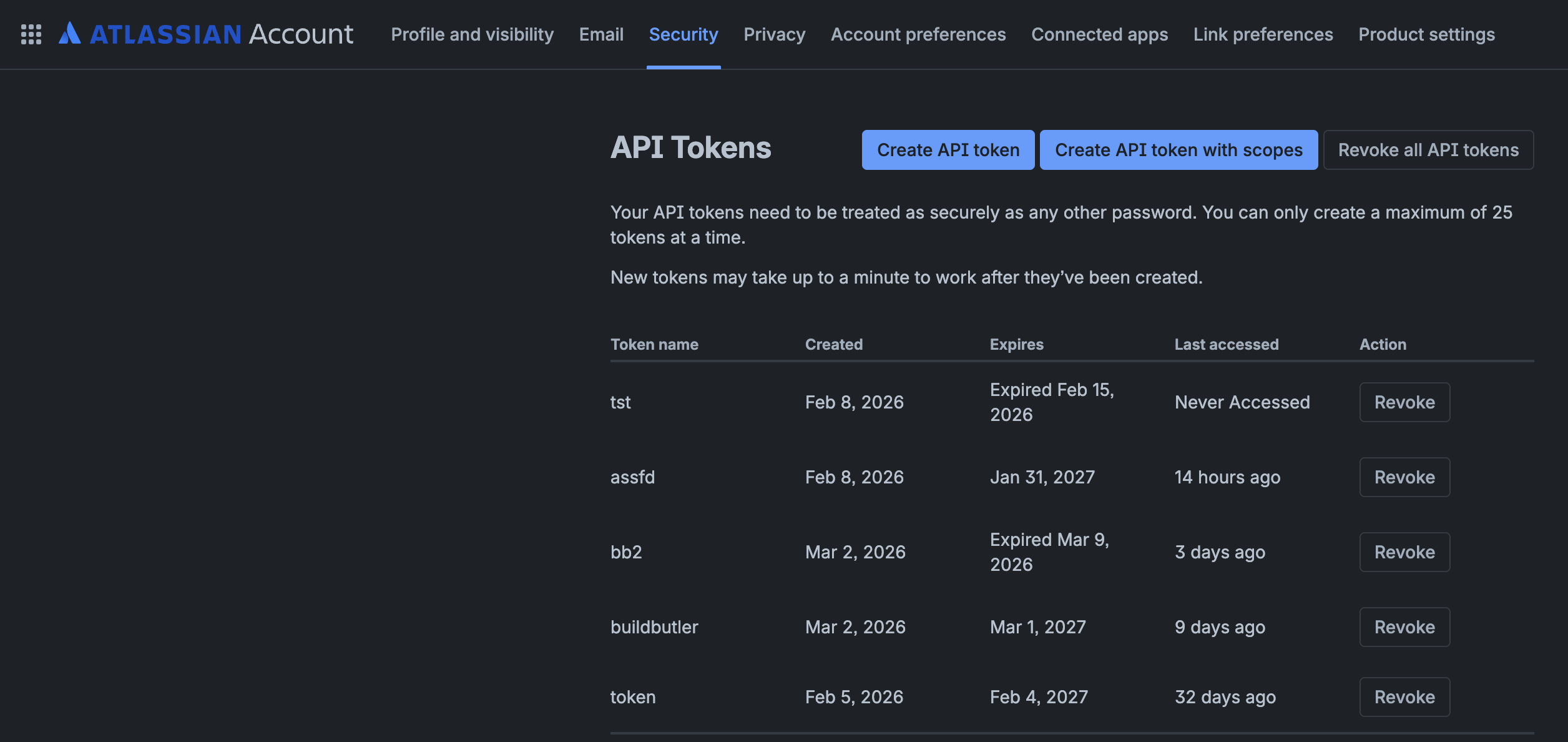1568x742 pixels.
Task: Click the Create API token button
Action: click(948, 150)
